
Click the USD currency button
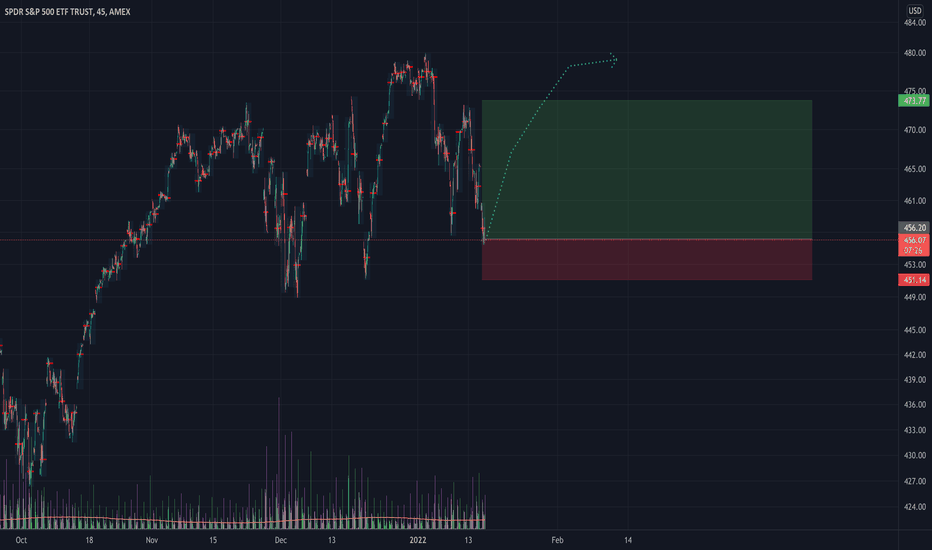pyautogui.click(x=915, y=10)
